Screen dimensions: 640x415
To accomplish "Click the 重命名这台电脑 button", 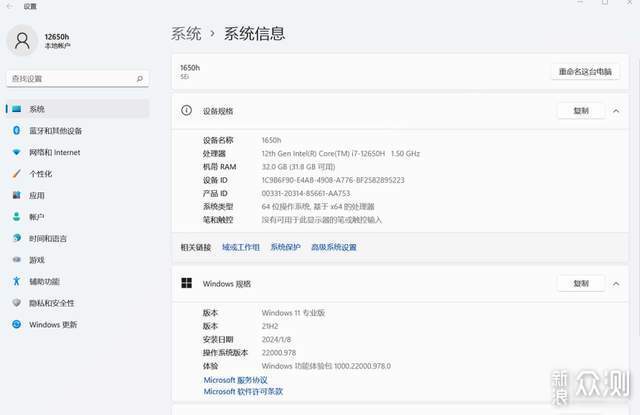I will point(585,72).
